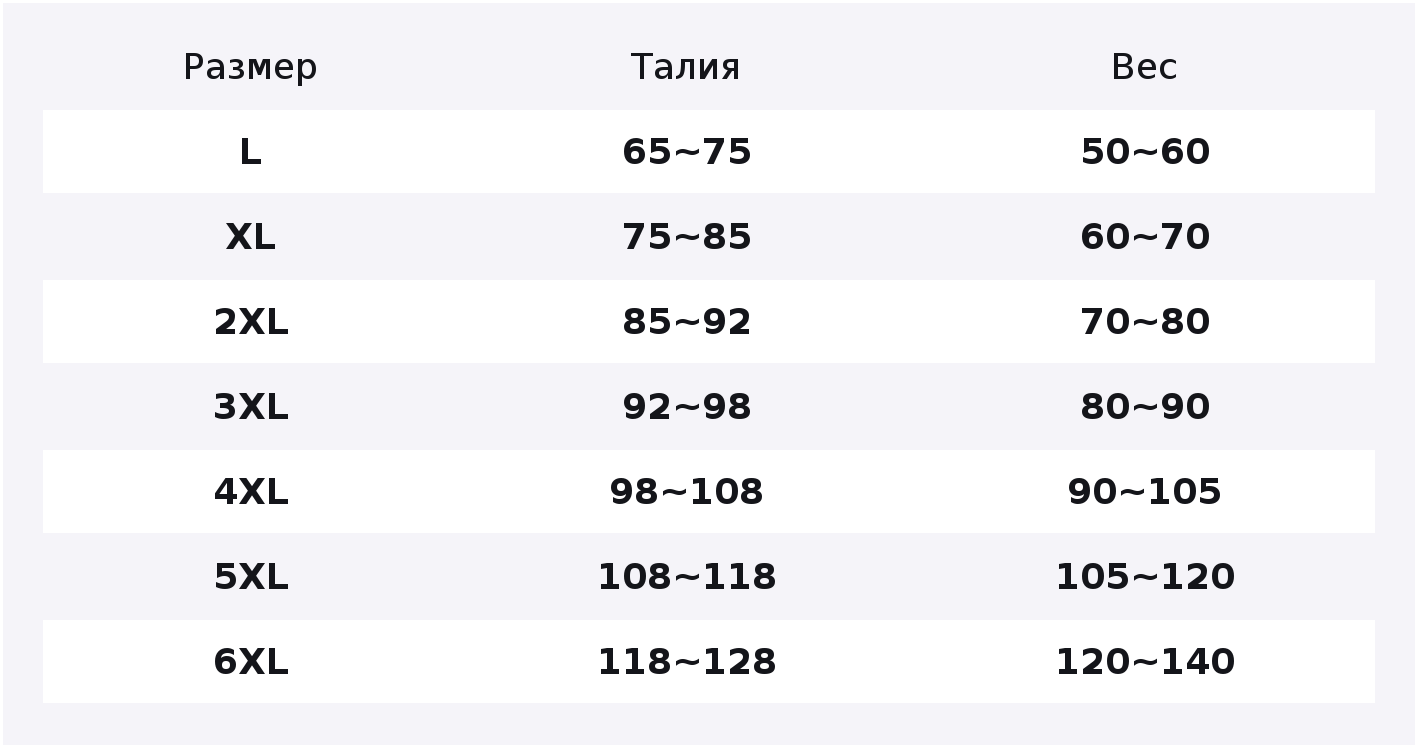Select the L size cell
1418x748 pixels.
tap(250, 152)
